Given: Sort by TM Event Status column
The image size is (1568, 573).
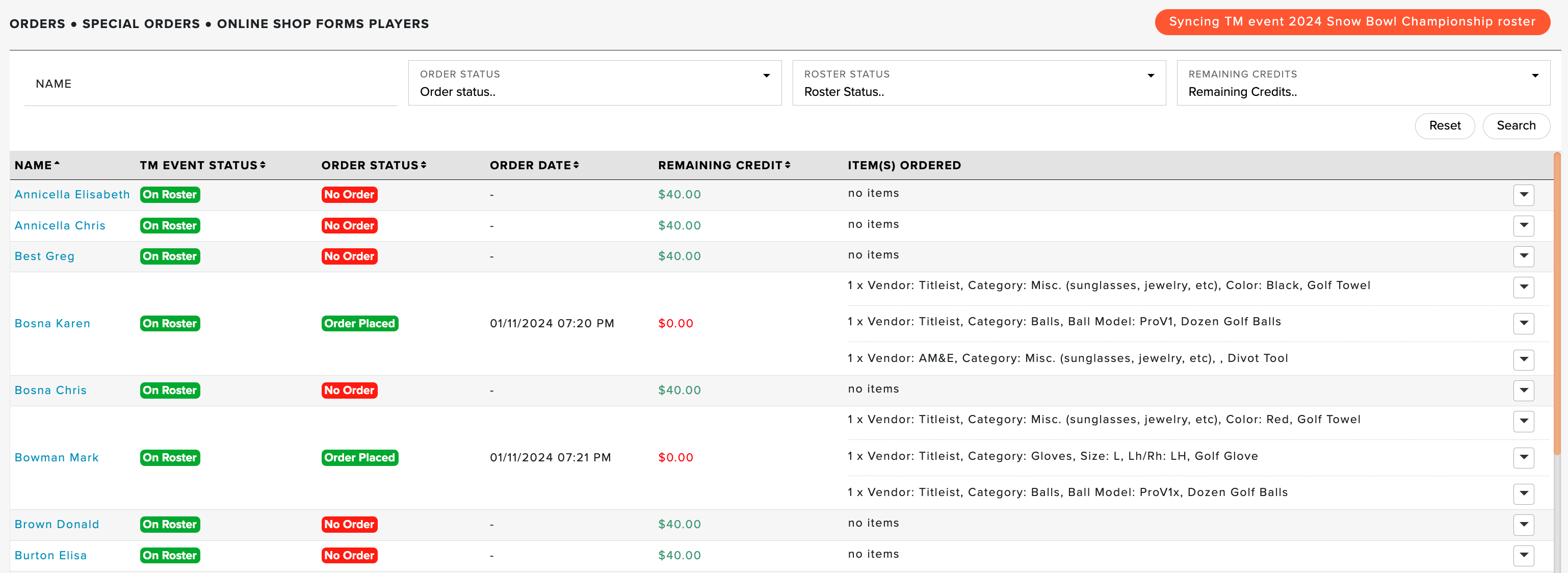Looking at the screenshot, I should (x=203, y=165).
